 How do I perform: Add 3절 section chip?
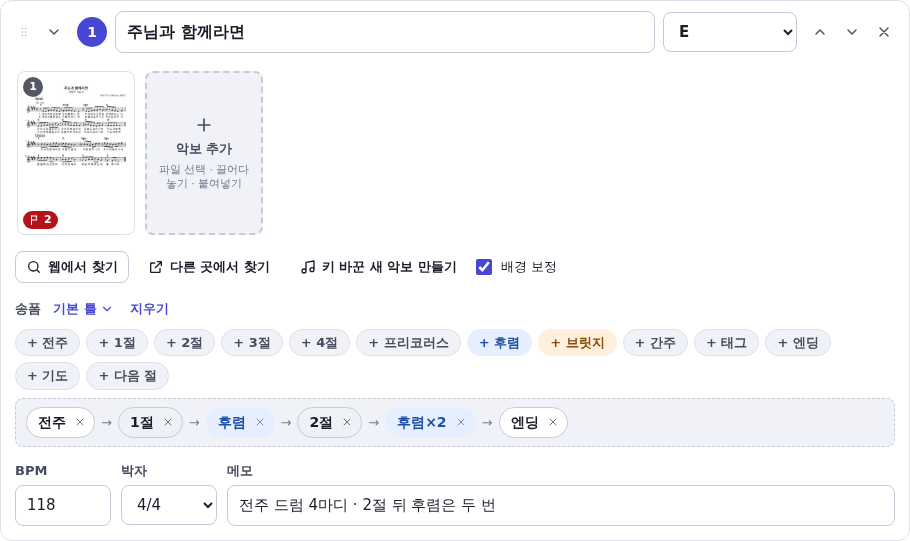pyautogui.click(x=252, y=342)
